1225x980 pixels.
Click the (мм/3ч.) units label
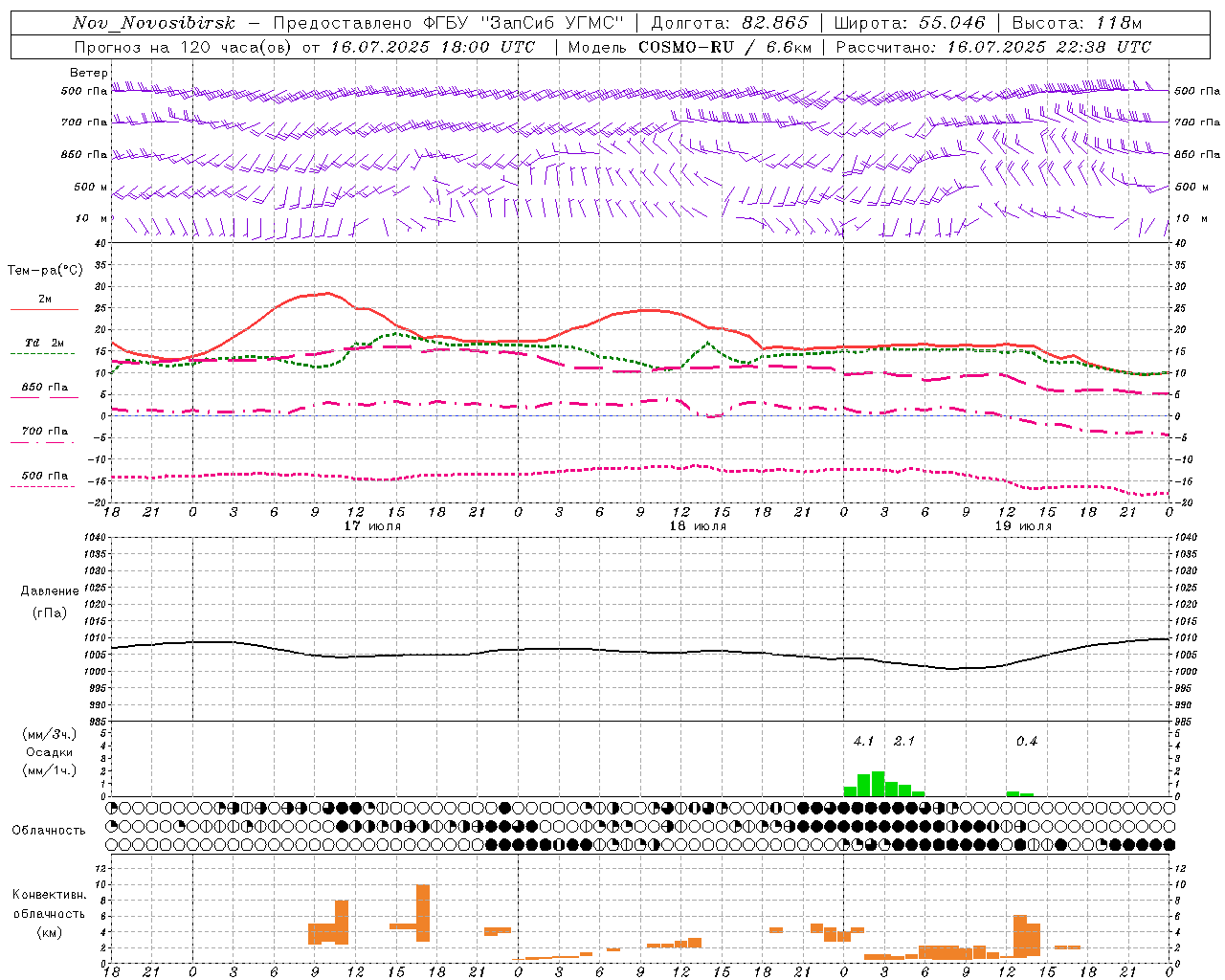coord(50,734)
